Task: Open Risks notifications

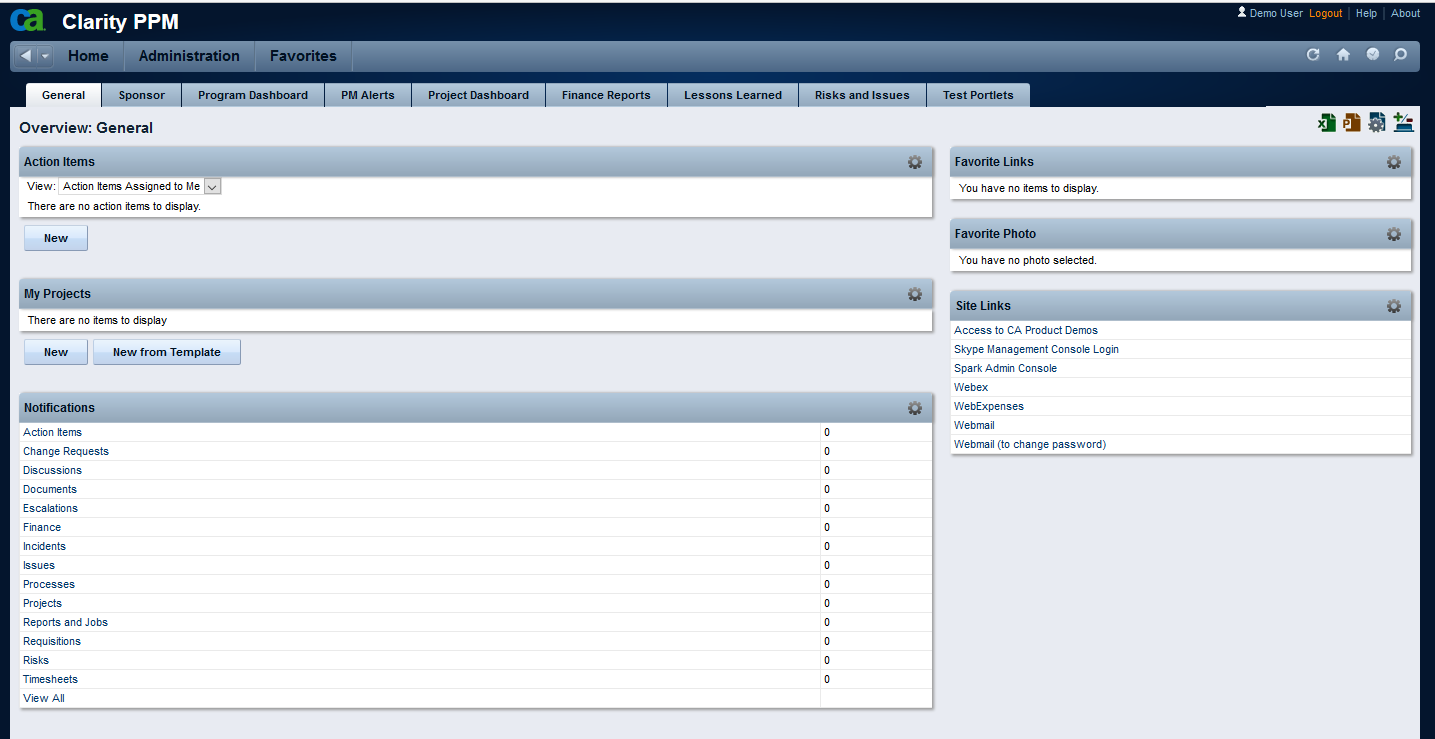Action: pos(36,660)
